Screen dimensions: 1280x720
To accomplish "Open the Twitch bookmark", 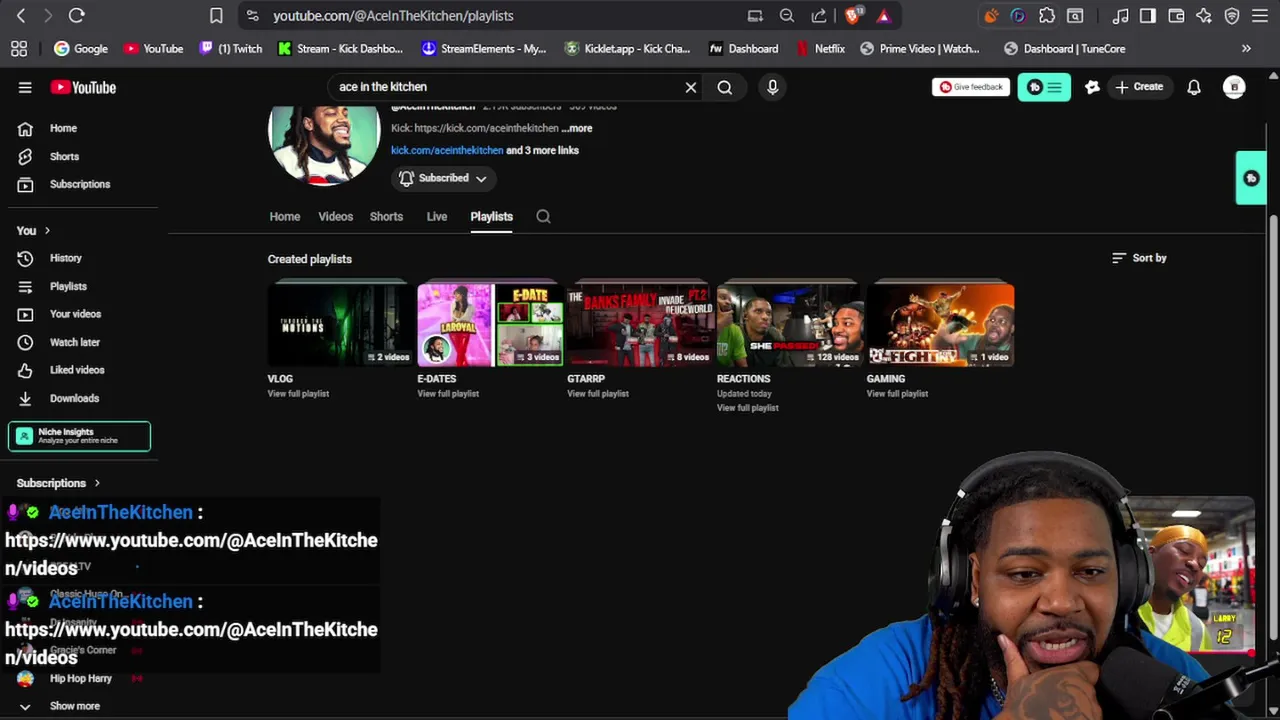I will (x=231, y=48).
